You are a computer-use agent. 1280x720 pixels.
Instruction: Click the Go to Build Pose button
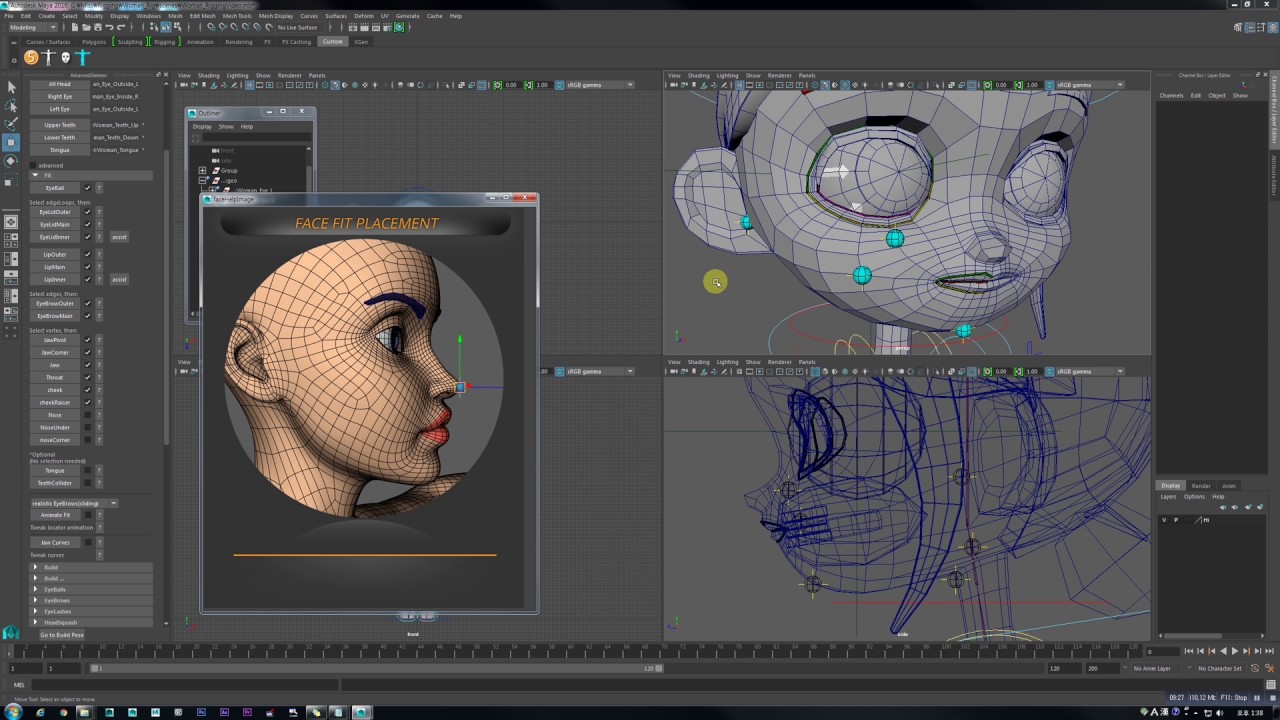tap(62, 635)
